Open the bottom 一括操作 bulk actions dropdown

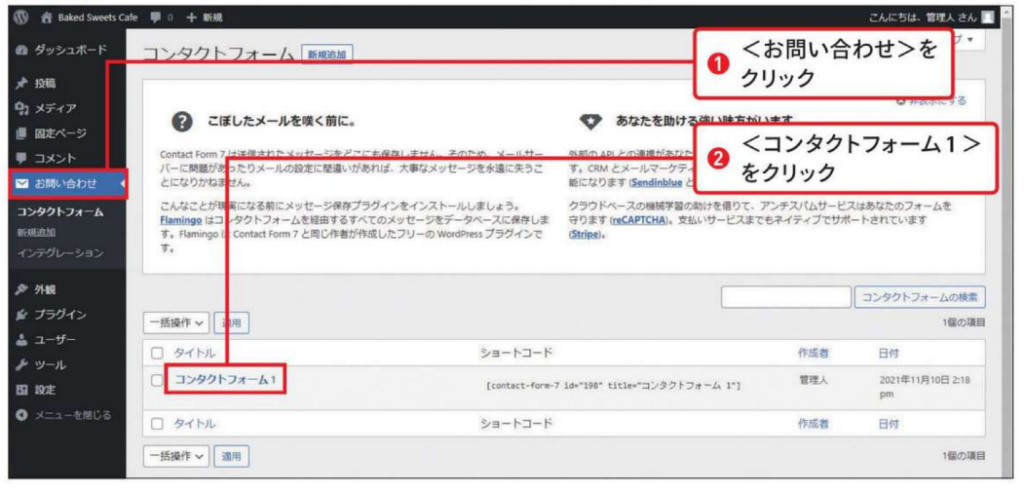tap(176, 456)
